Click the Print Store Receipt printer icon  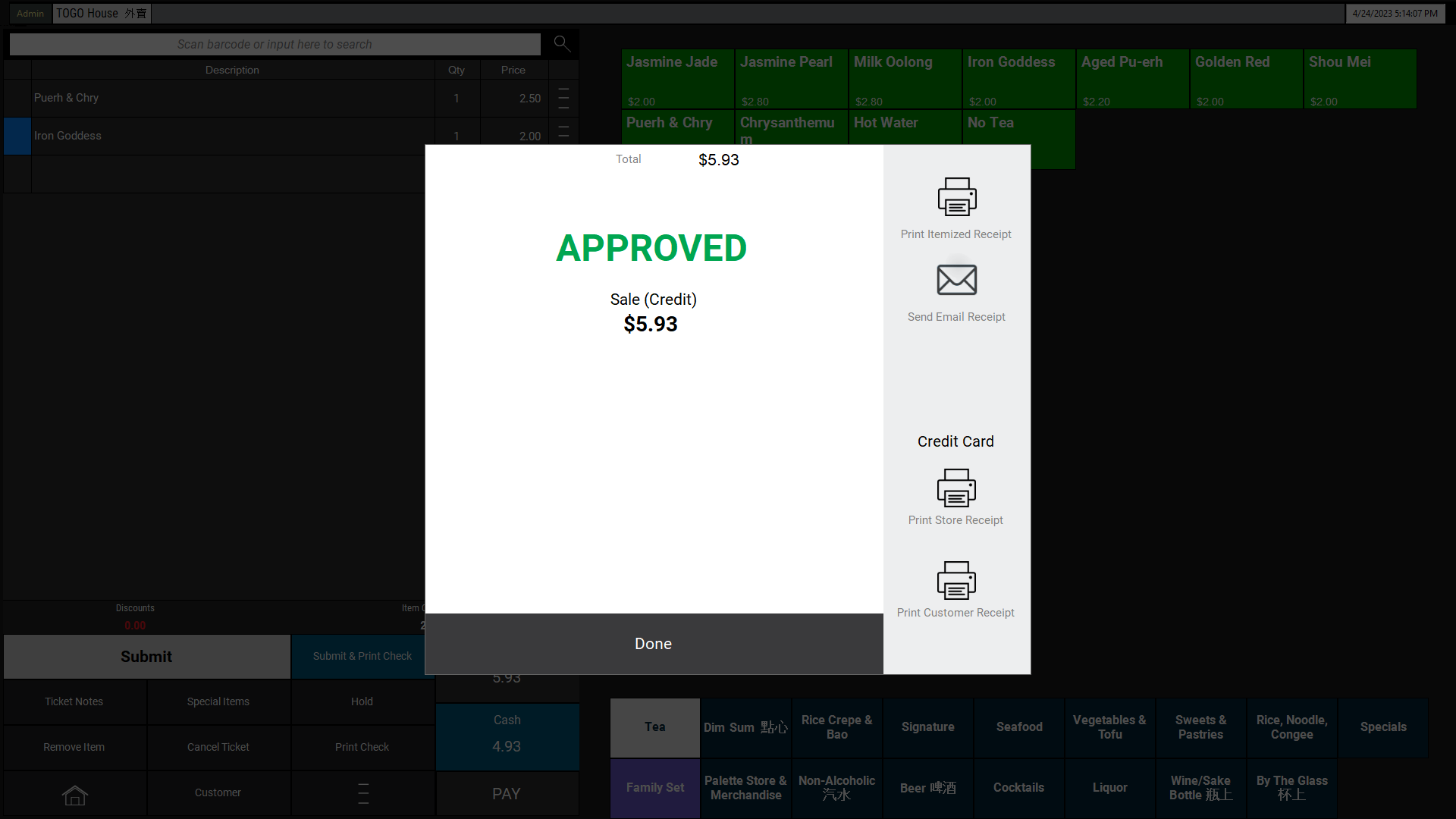[x=955, y=488]
